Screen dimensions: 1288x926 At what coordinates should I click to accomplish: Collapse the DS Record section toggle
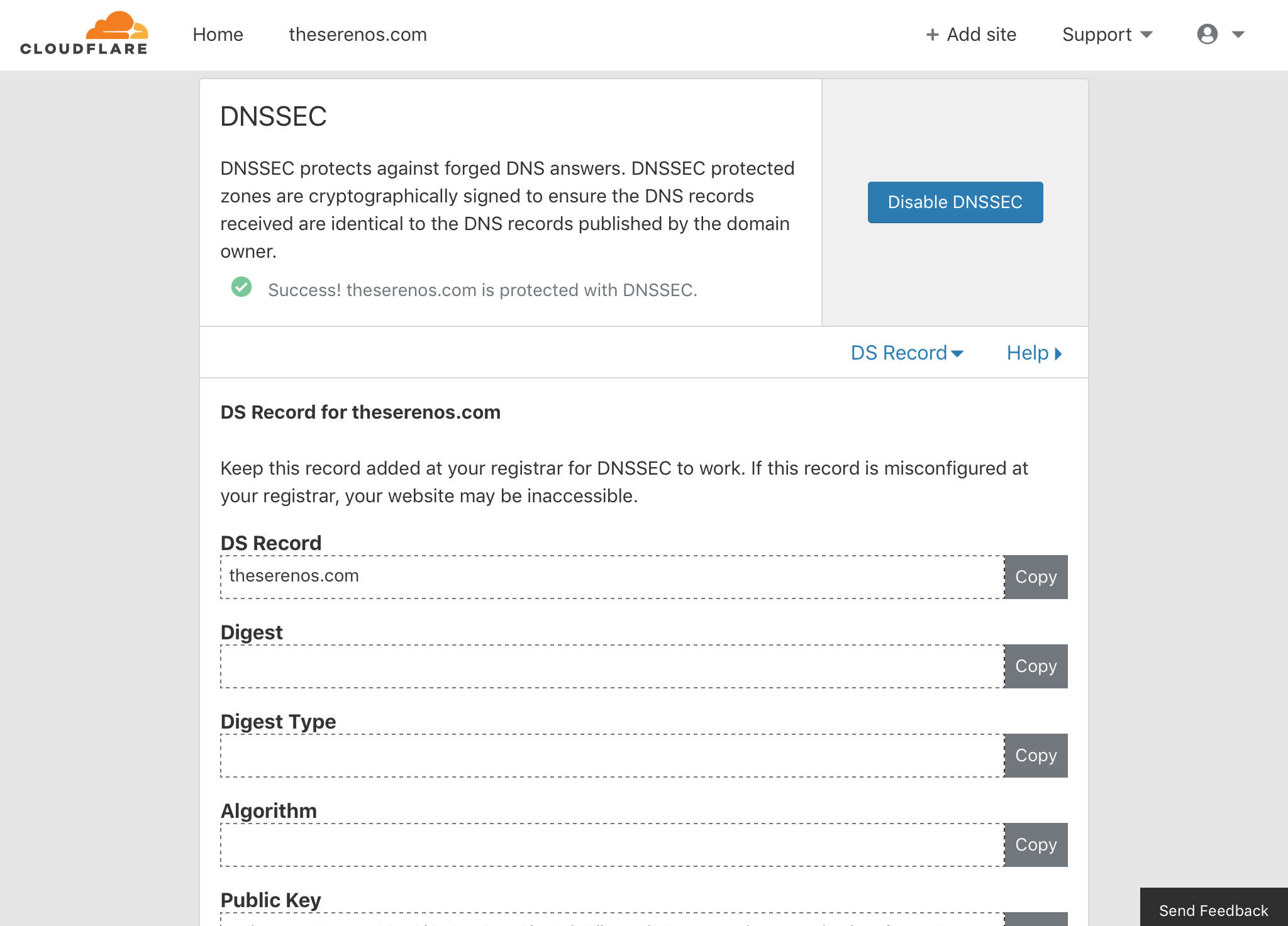pyautogui.click(x=907, y=353)
